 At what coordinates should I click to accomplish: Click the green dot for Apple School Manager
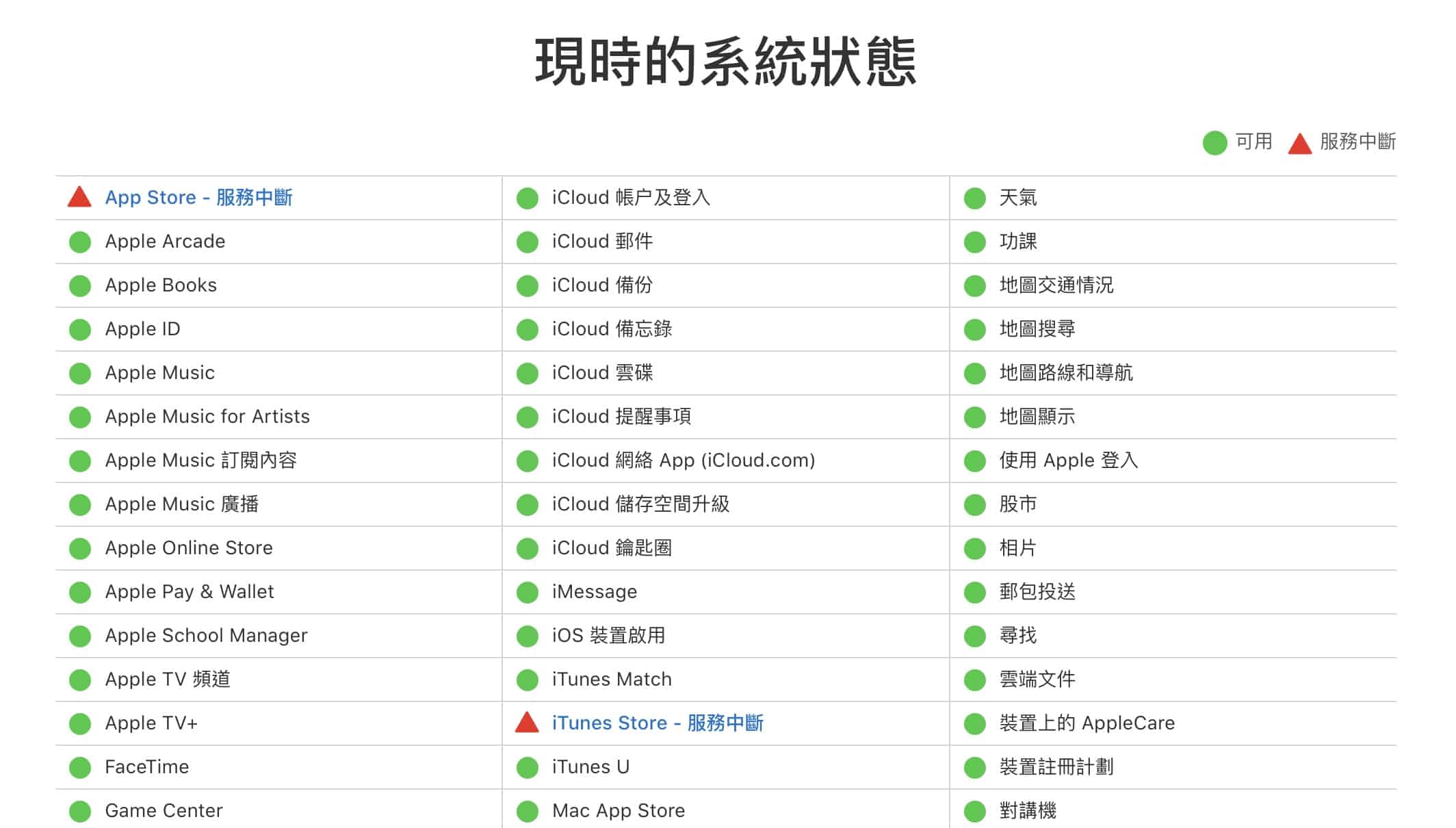tap(80, 636)
